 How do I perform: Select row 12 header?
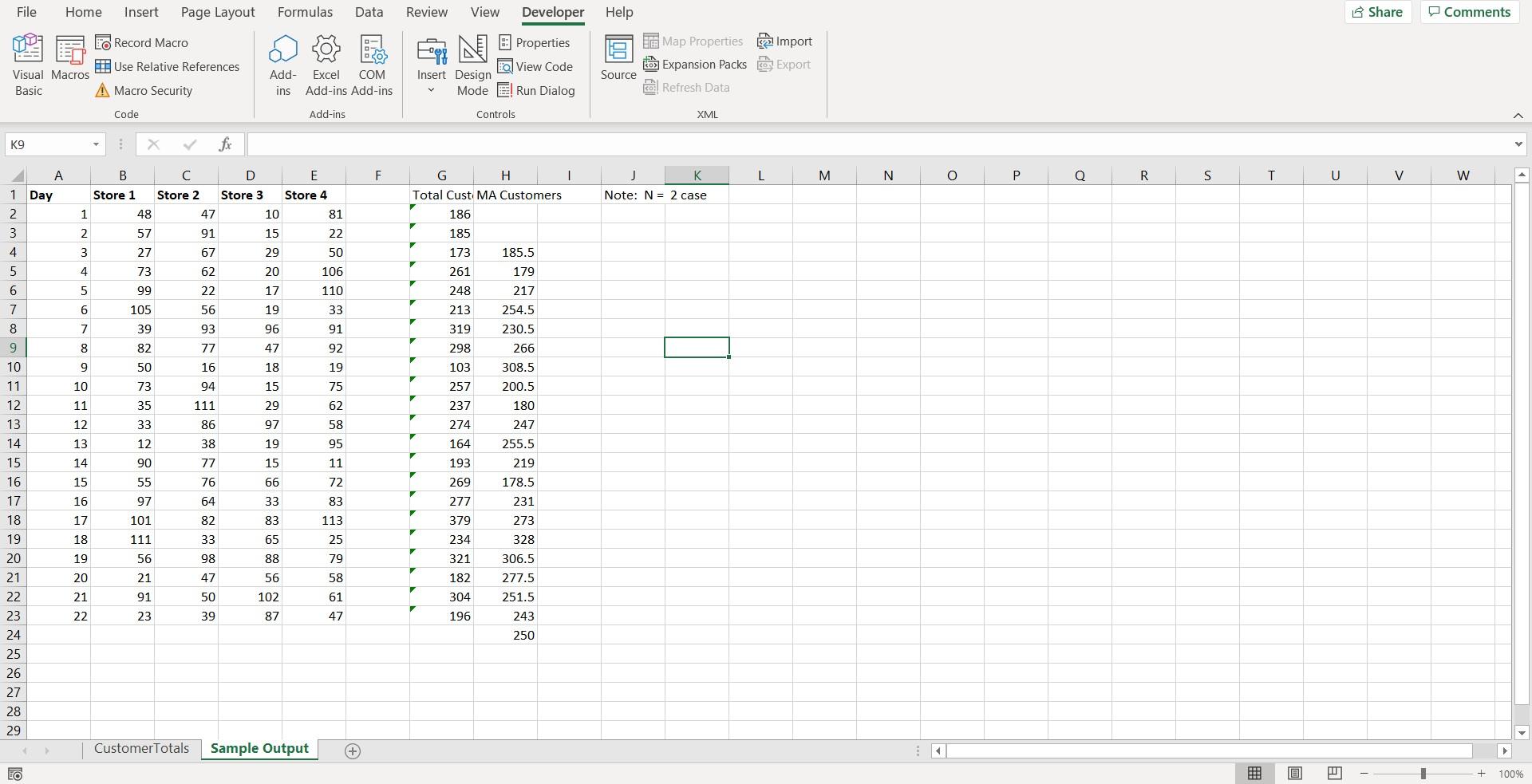pyautogui.click(x=13, y=405)
